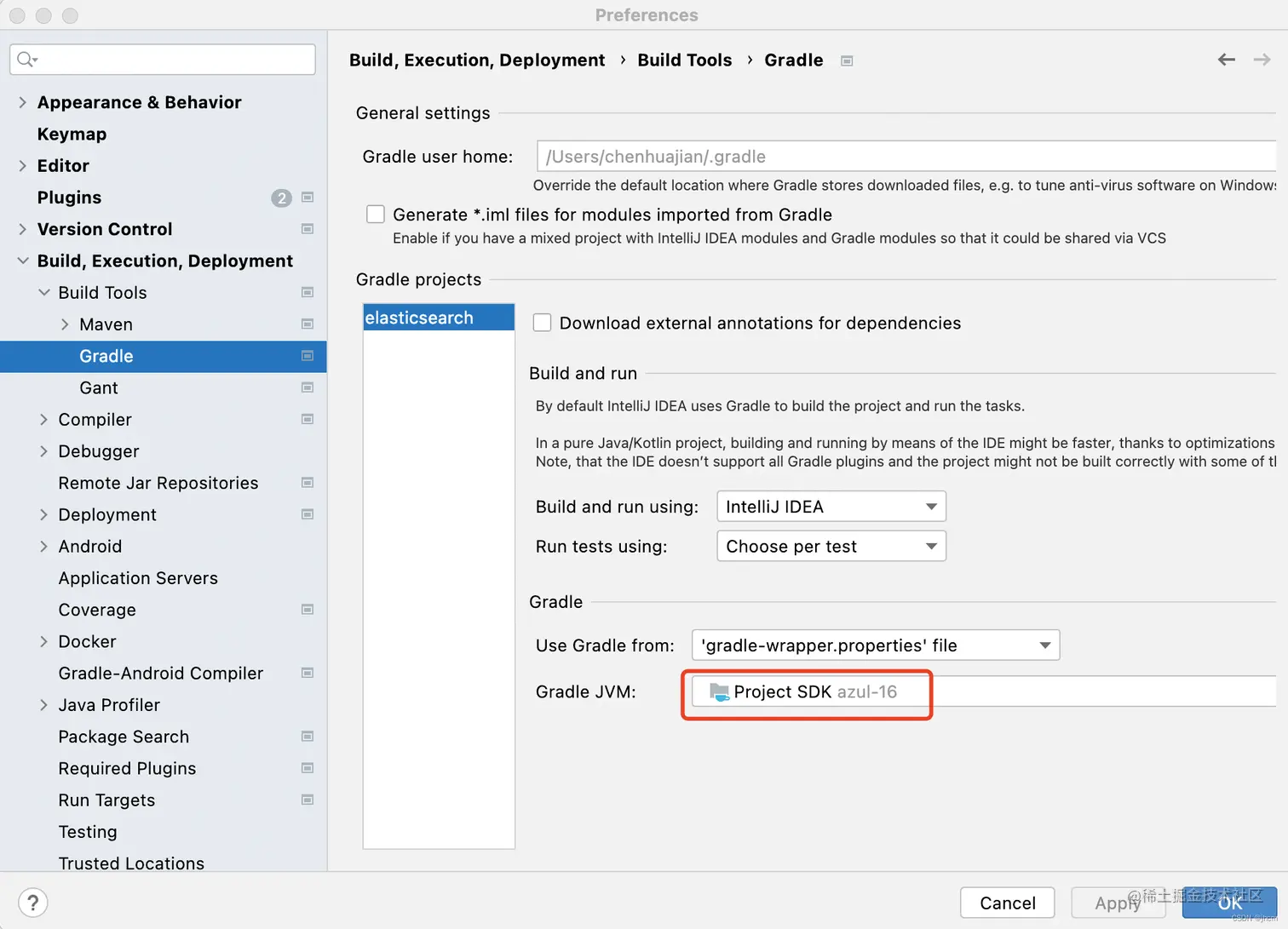1288x929 pixels.
Task: Click project-level icon on Maven row
Action: (308, 324)
